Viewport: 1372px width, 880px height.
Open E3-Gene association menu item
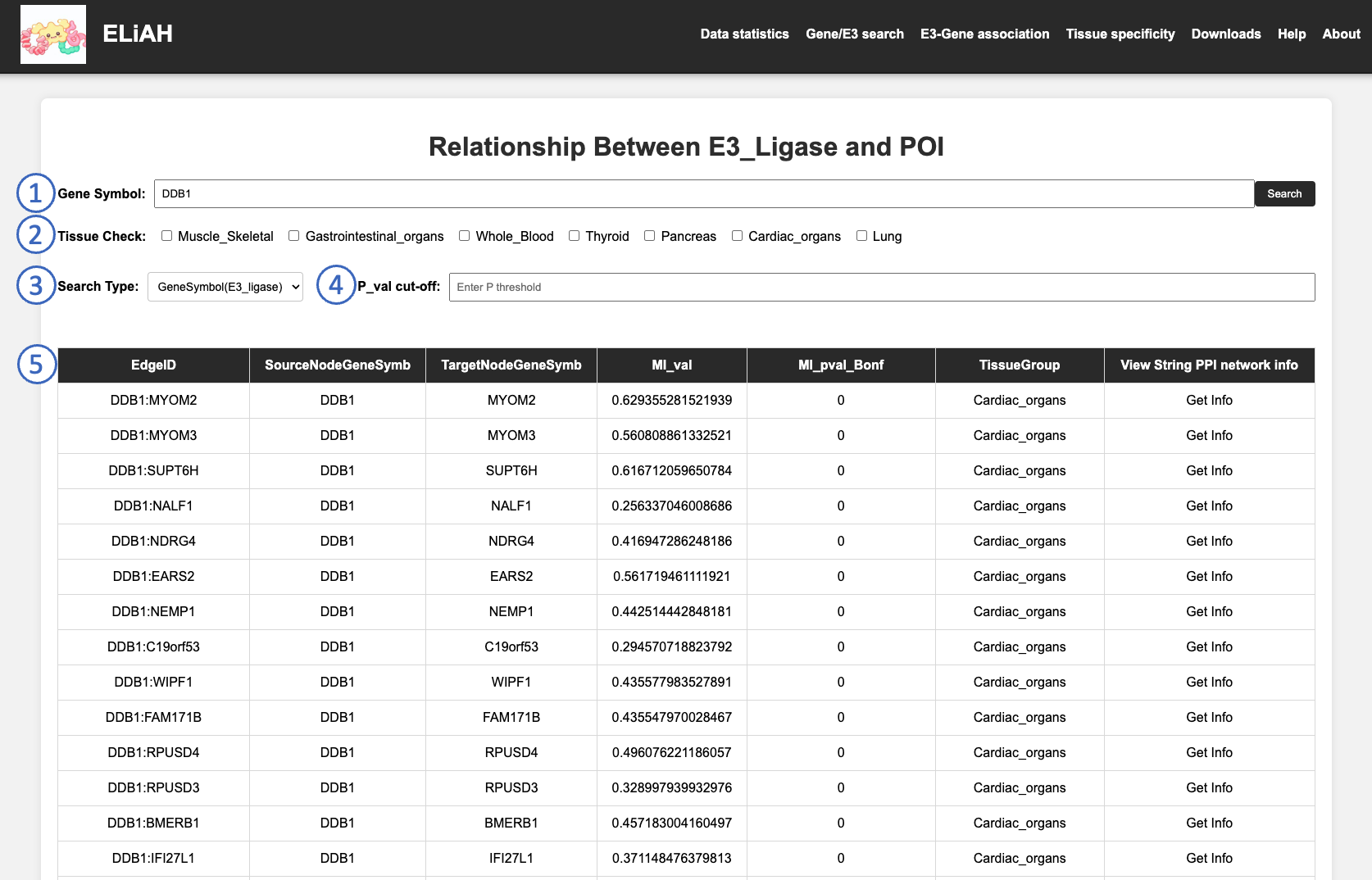click(x=984, y=34)
